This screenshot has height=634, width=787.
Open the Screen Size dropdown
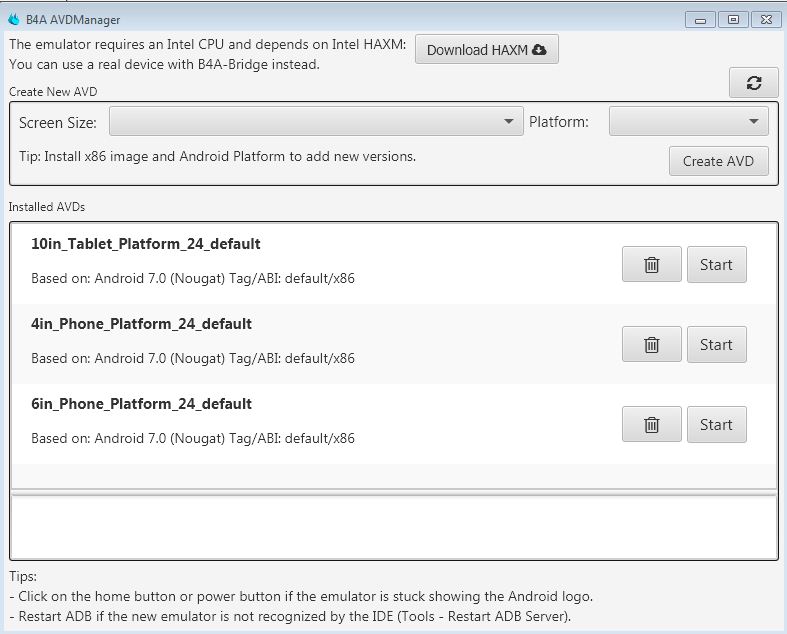point(316,122)
